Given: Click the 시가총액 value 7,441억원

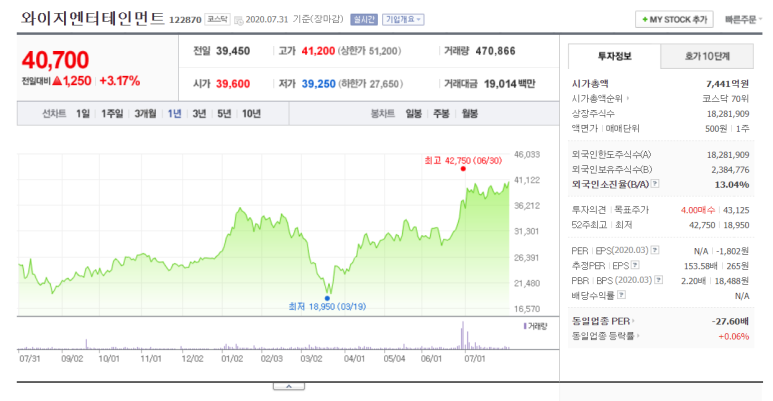Looking at the screenshot, I should (x=728, y=84).
